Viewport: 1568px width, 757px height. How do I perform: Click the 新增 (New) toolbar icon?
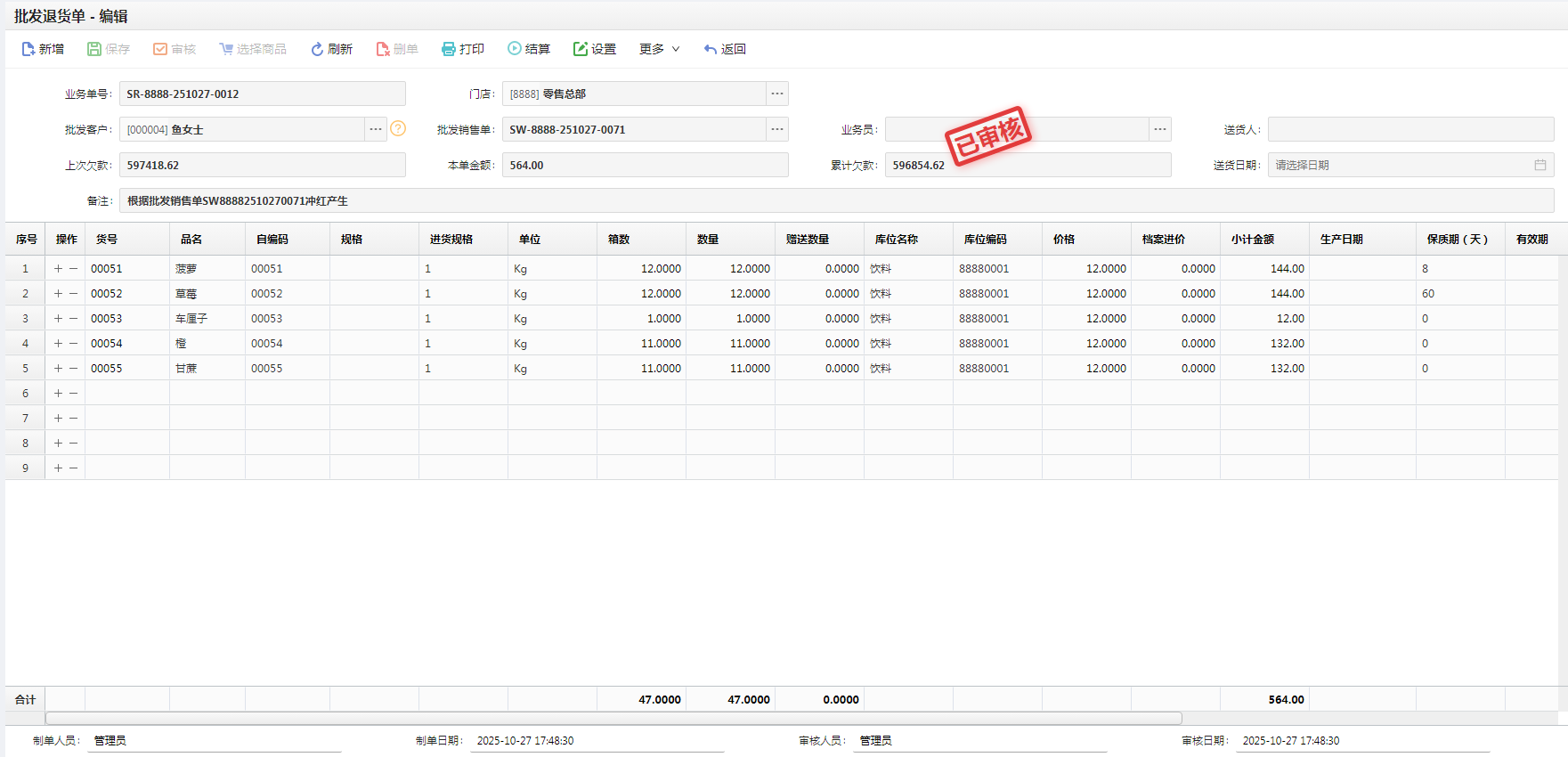(x=28, y=49)
